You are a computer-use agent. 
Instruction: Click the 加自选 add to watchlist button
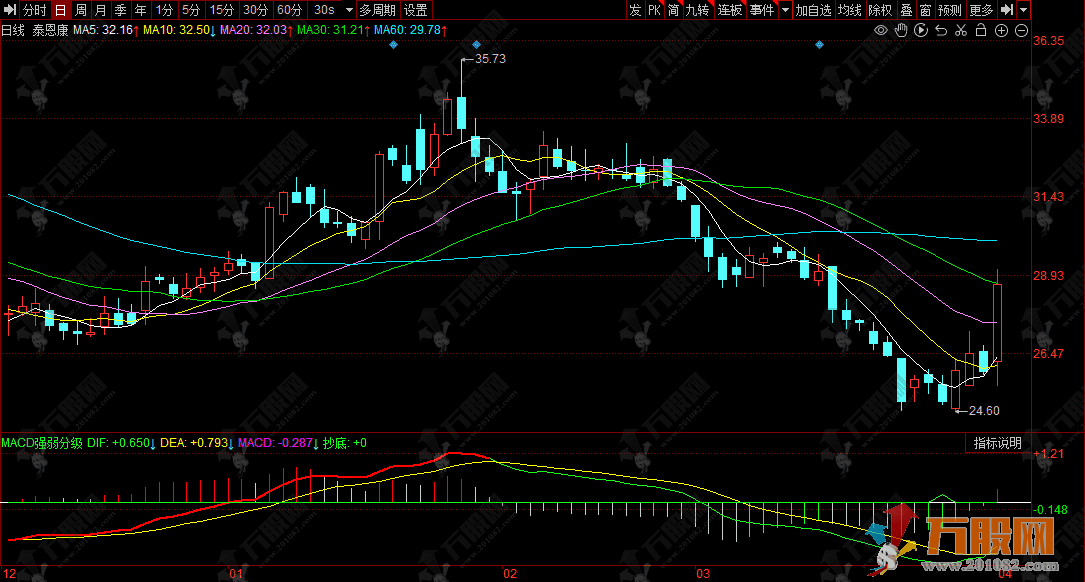813,10
